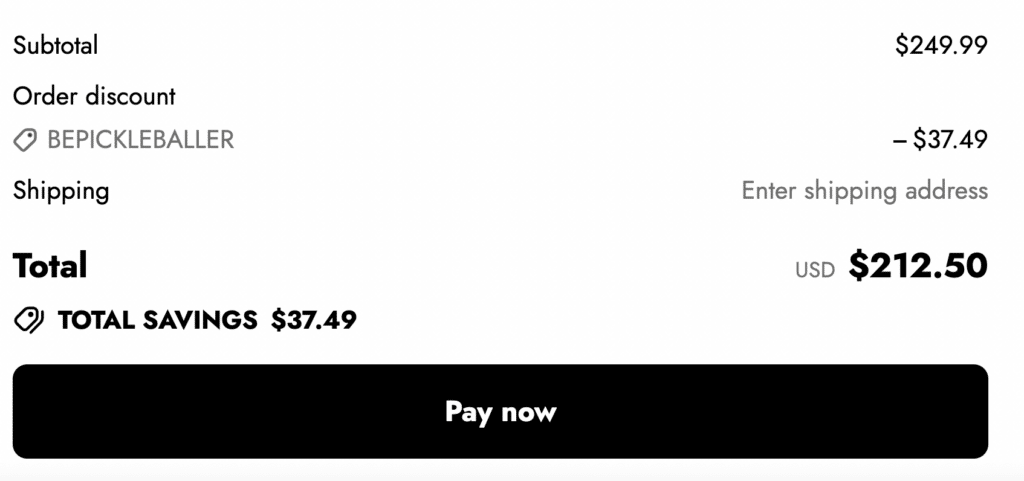Select the $212.50 total amount
The height and width of the screenshot is (481, 1024).
(918, 266)
